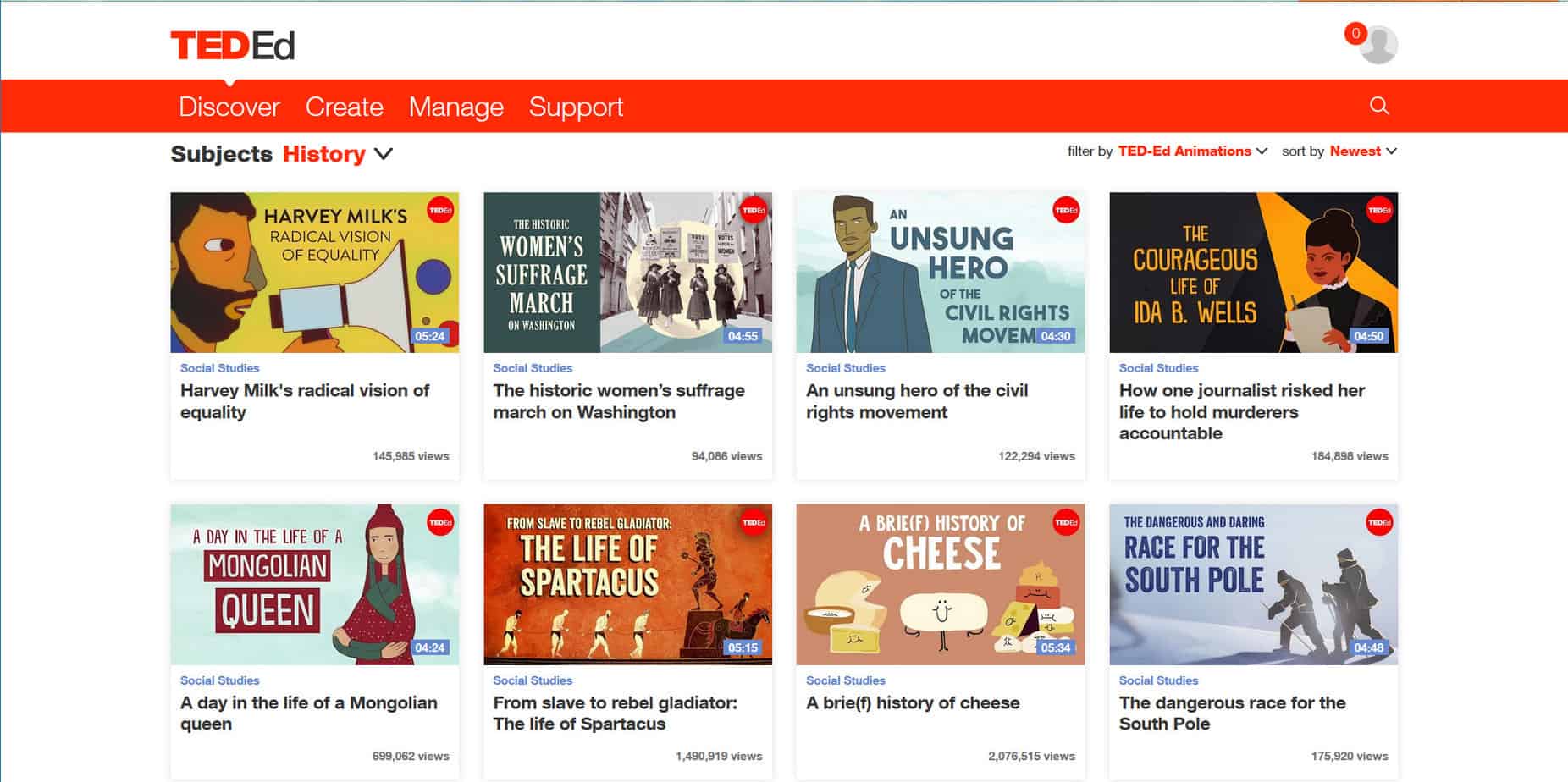Open A brie(f) history of cheese title
Screen dimensions: 1568x782
[x=913, y=702]
